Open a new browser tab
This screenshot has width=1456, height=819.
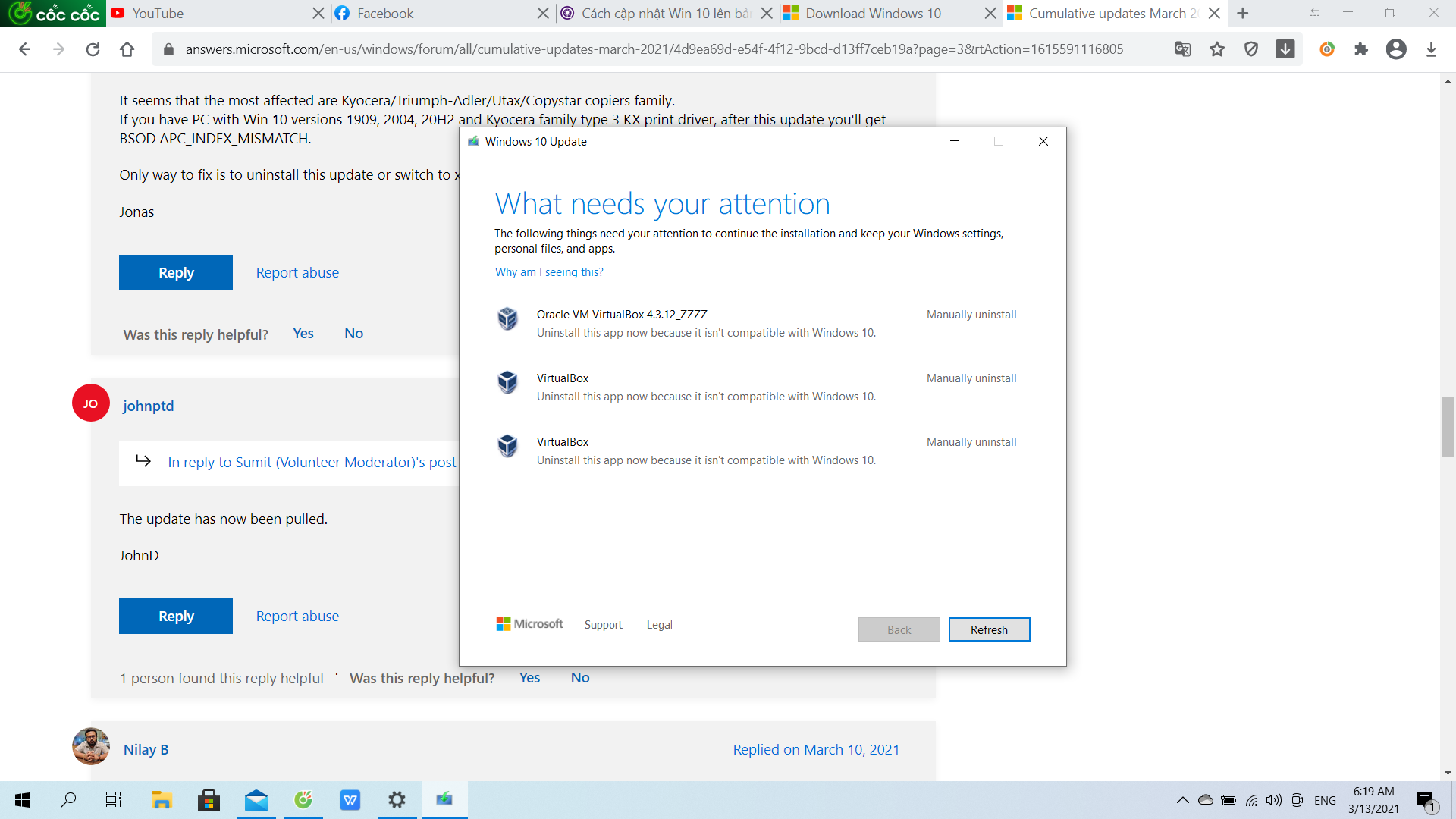1242,13
